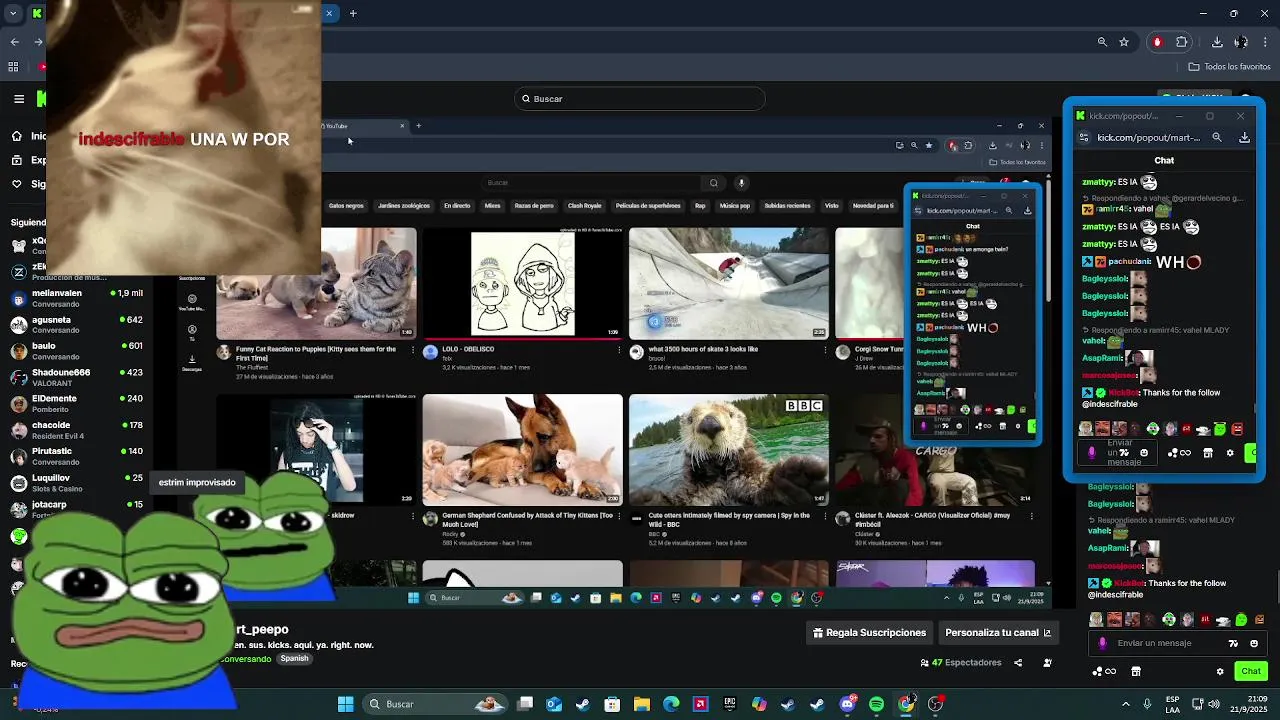Open the shop icon in popout chat window

click(x=1207, y=453)
